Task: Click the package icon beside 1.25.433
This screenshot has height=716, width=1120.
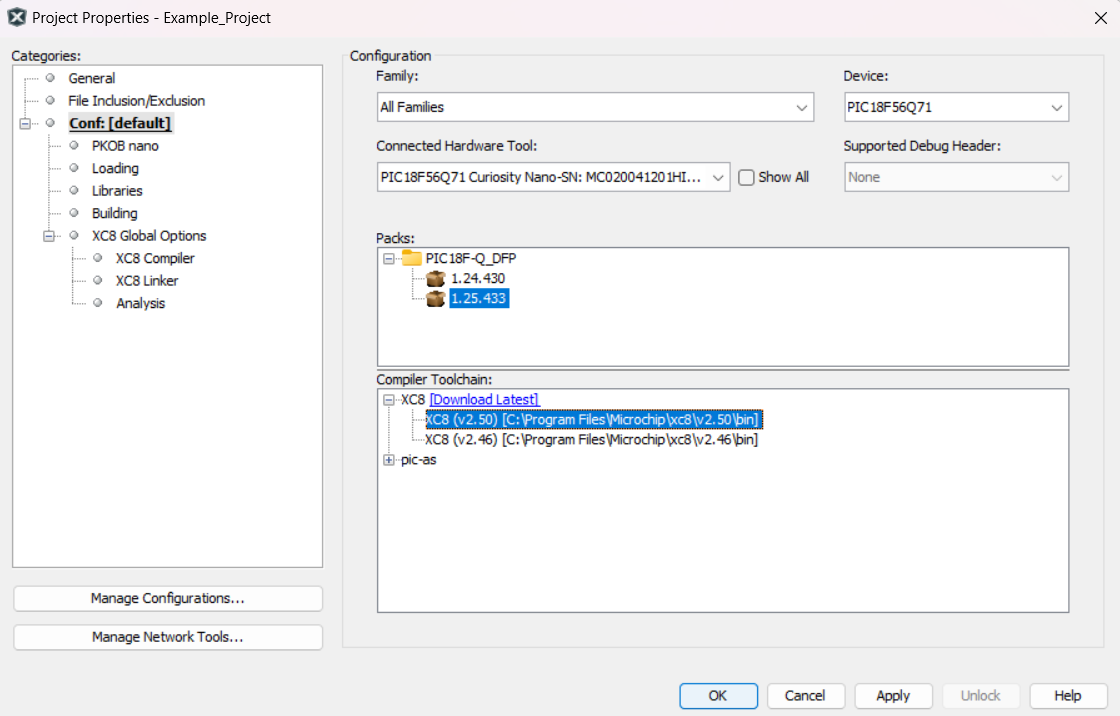Action: pos(435,298)
